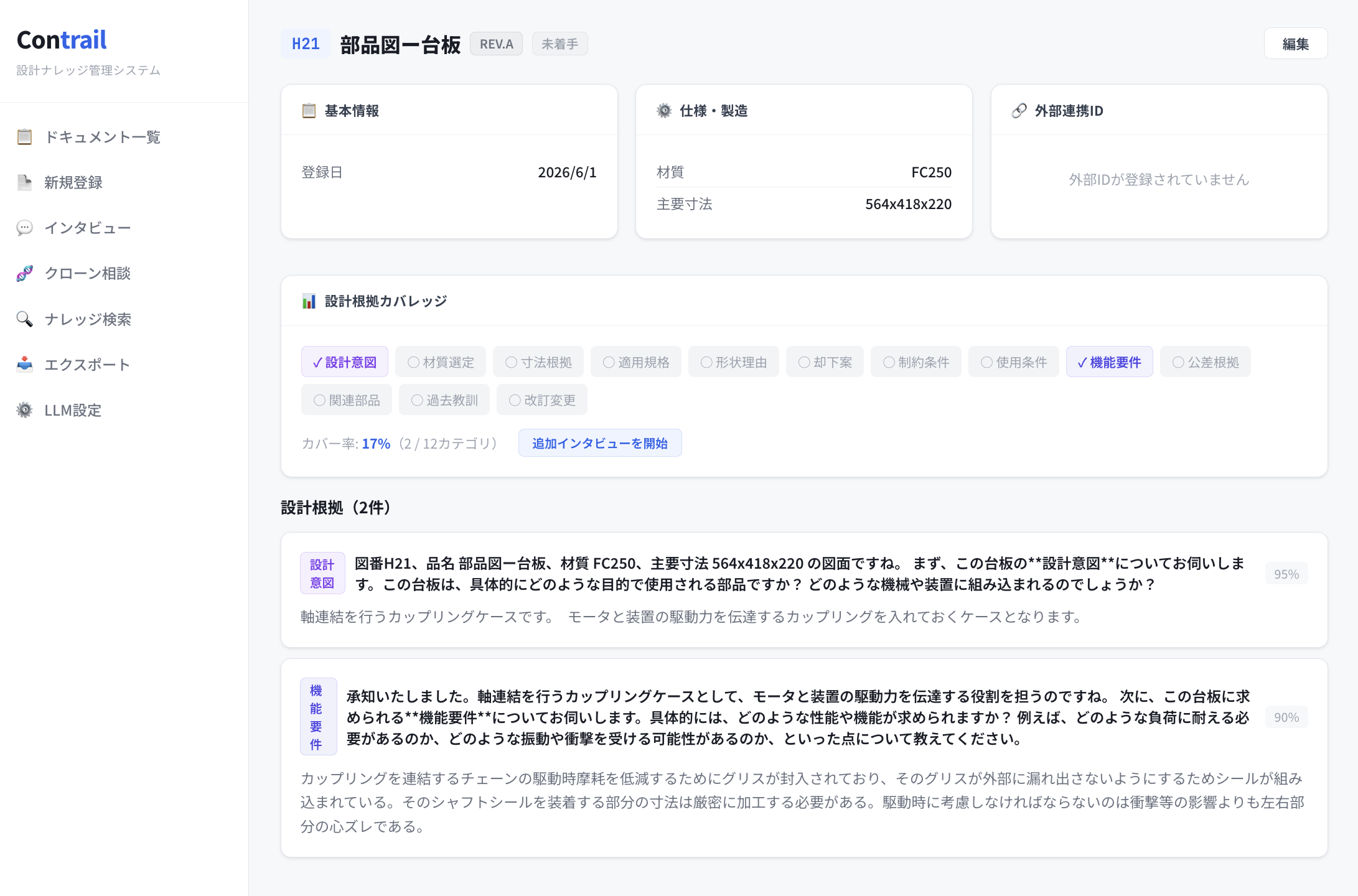Select the 過去教訓 category chip

click(444, 400)
